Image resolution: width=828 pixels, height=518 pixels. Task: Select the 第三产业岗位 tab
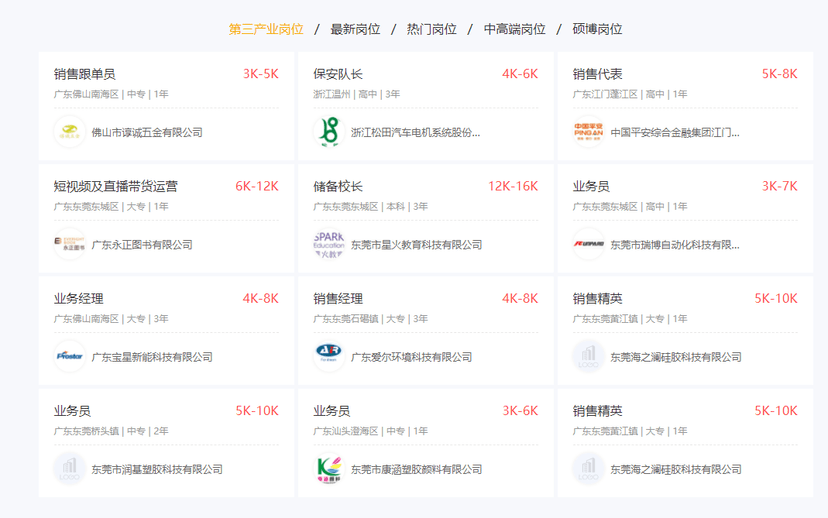(266, 29)
